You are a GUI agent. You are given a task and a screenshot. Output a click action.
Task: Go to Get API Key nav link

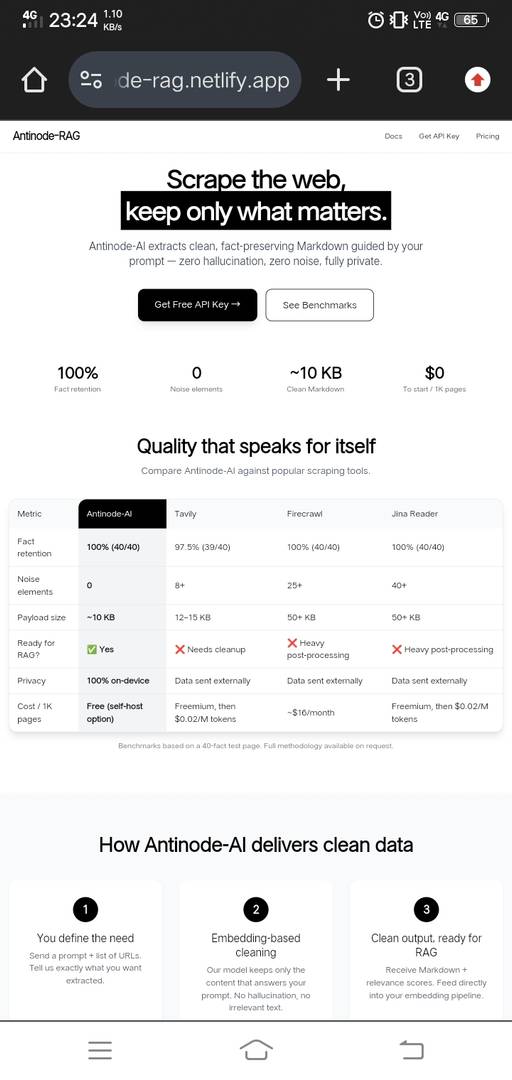(x=439, y=136)
